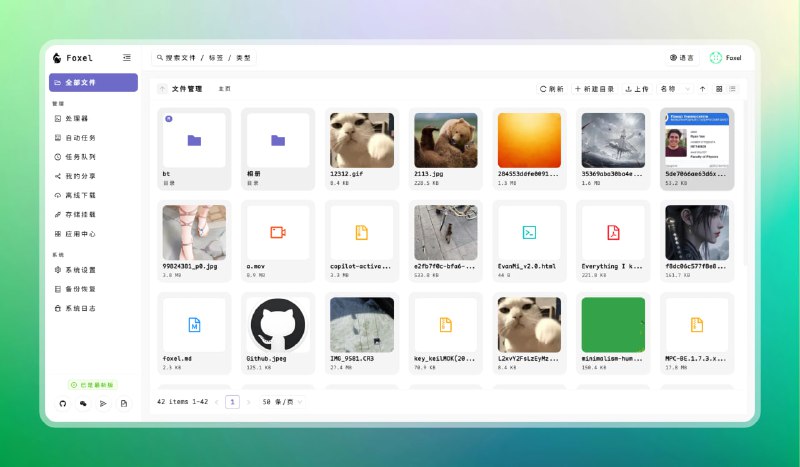Open 系统设置 in the sidebar
The width and height of the screenshot is (800, 467).
[80, 270]
